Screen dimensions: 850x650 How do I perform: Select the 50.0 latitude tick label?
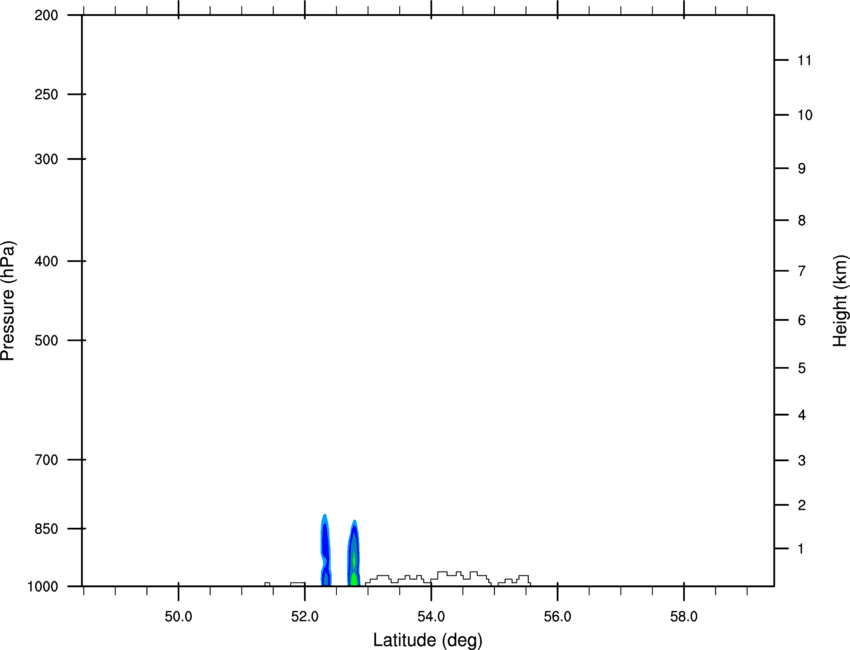[178, 617]
